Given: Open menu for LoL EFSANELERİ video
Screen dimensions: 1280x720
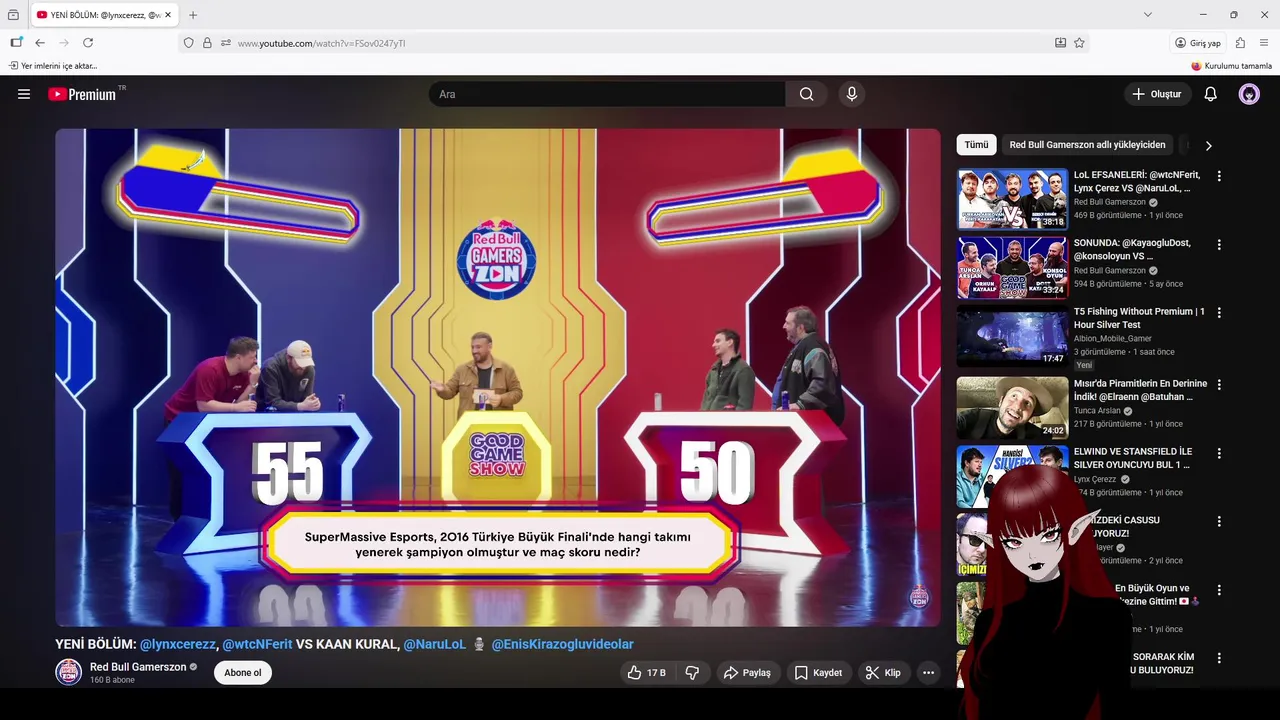Looking at the screenshot, I should [1218, 176].
